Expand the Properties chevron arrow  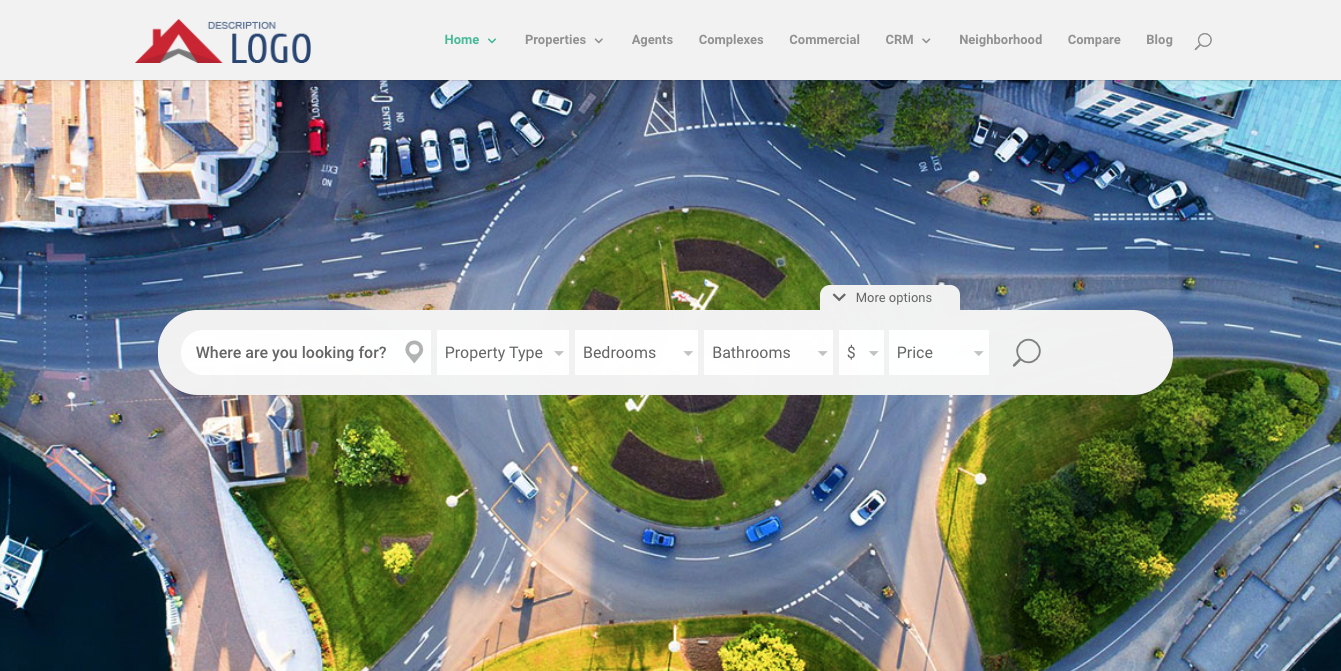point(599,41)
